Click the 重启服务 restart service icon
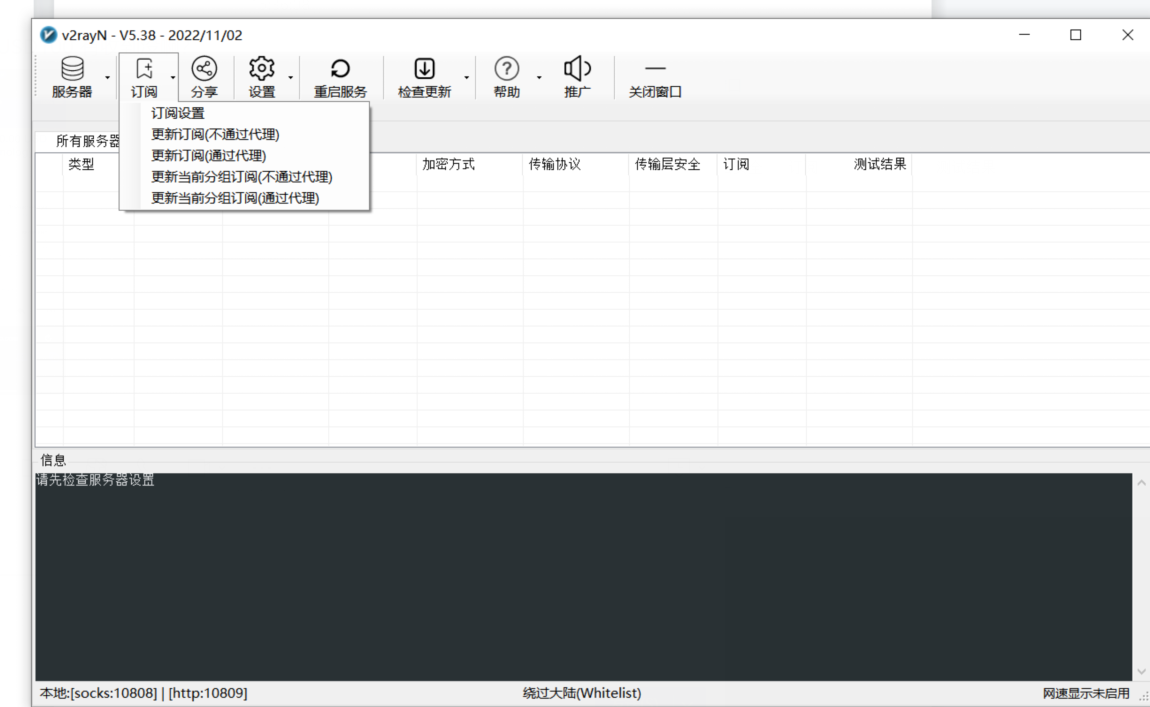 [x=340, y=69]
